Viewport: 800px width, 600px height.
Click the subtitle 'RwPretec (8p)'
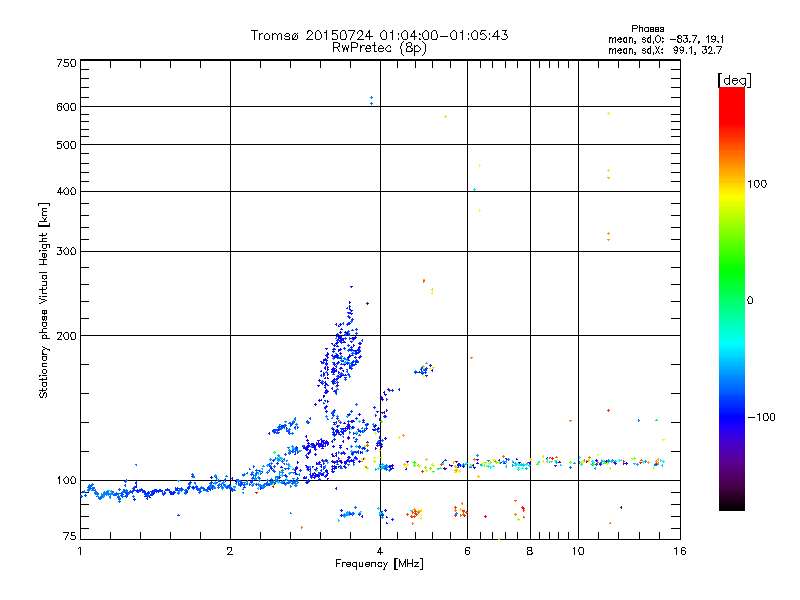point(379,48)
